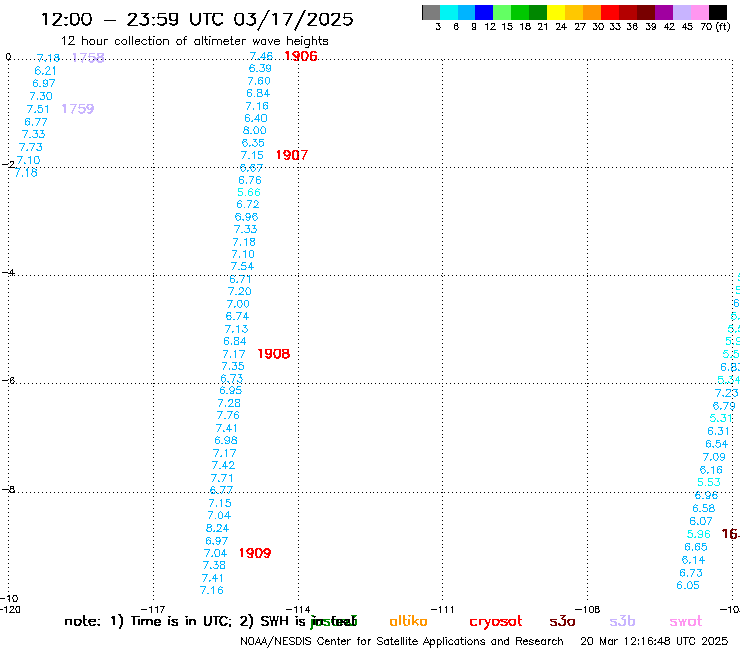The height and width of the screenshot is (650, 740).
Task: Click the -8 latitude axis label
Action: pyautogui.click(x=8, y=489)
